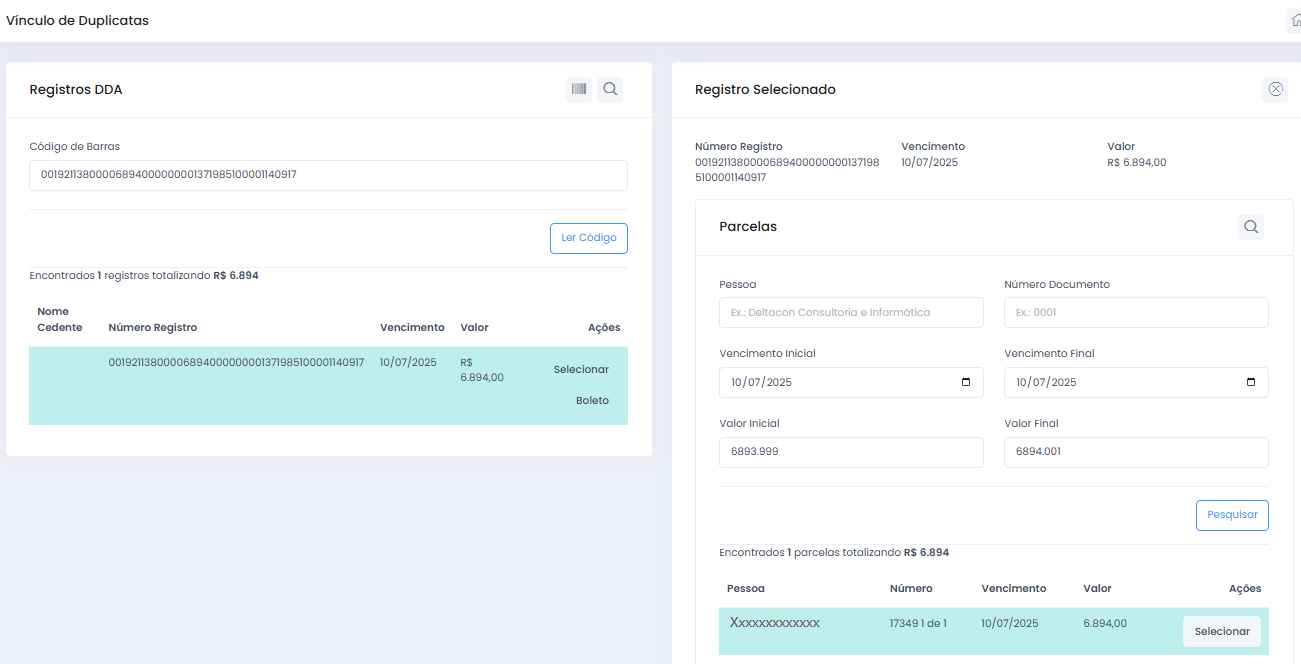Click the Valor Final field
The height and width of the screenshot is (664, 1301).
point(1136,452)
